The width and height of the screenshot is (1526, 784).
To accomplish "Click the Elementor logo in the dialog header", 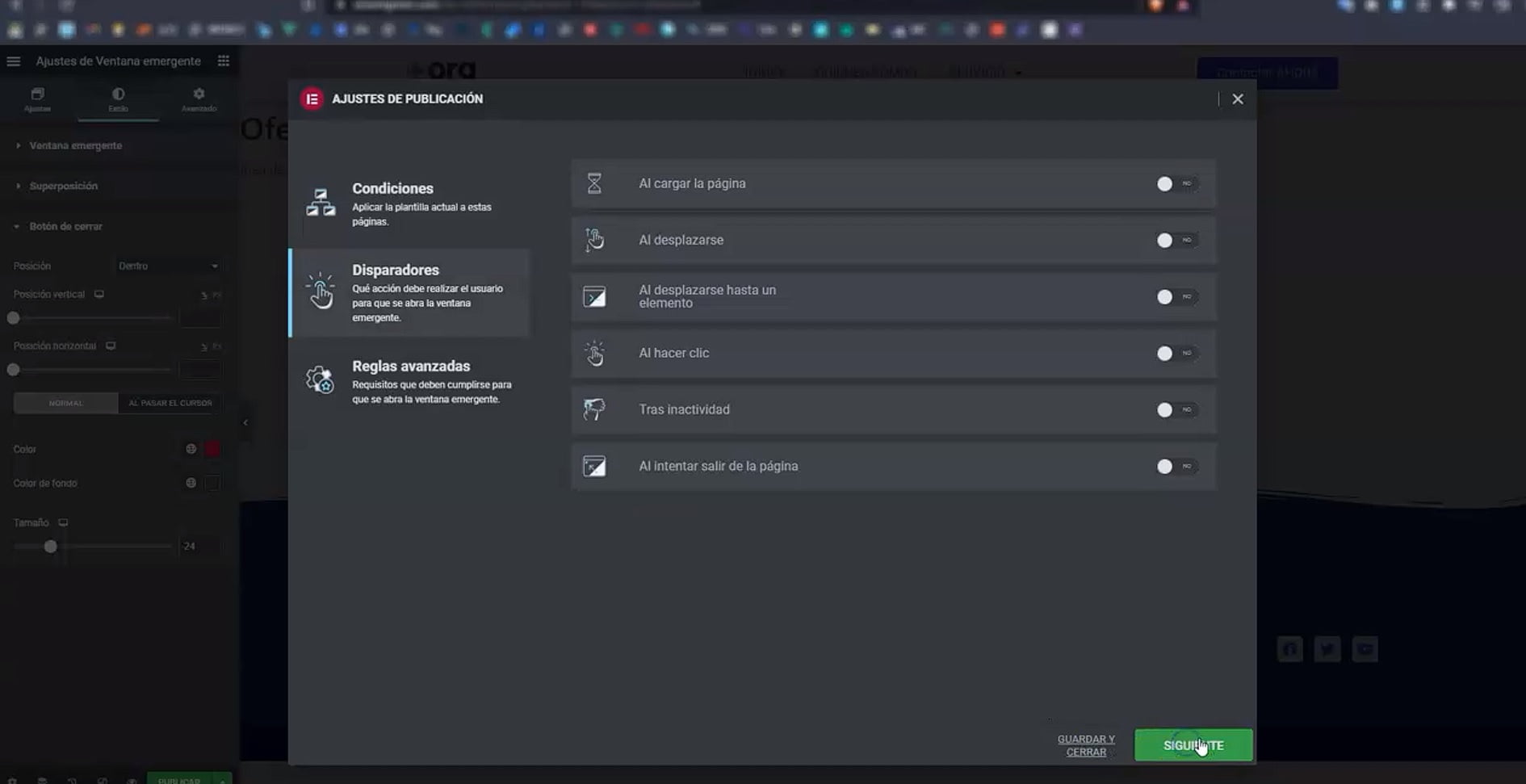I will pyautogui.click(x=312, y=99).
